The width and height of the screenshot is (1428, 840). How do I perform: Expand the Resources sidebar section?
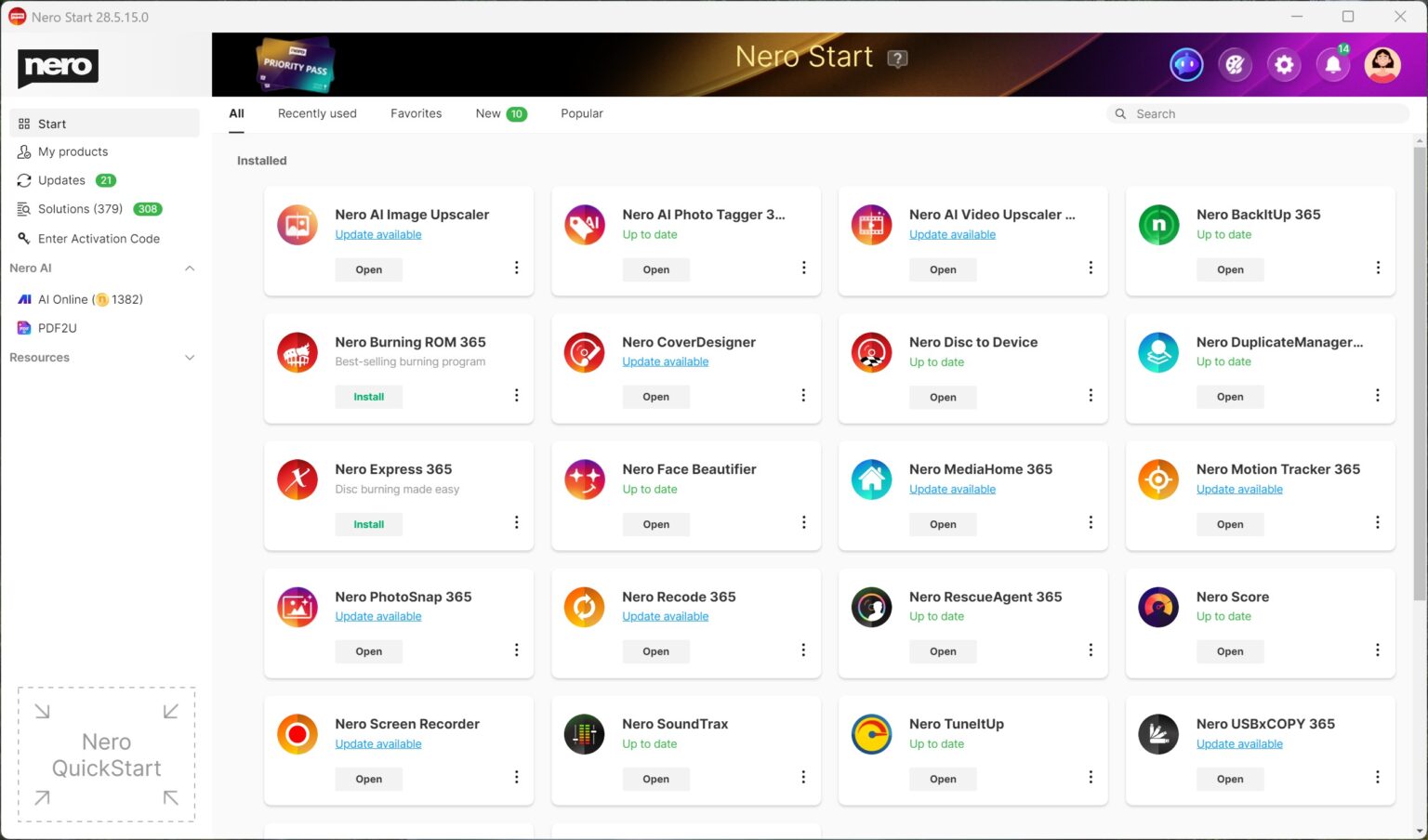coord(189,357)
